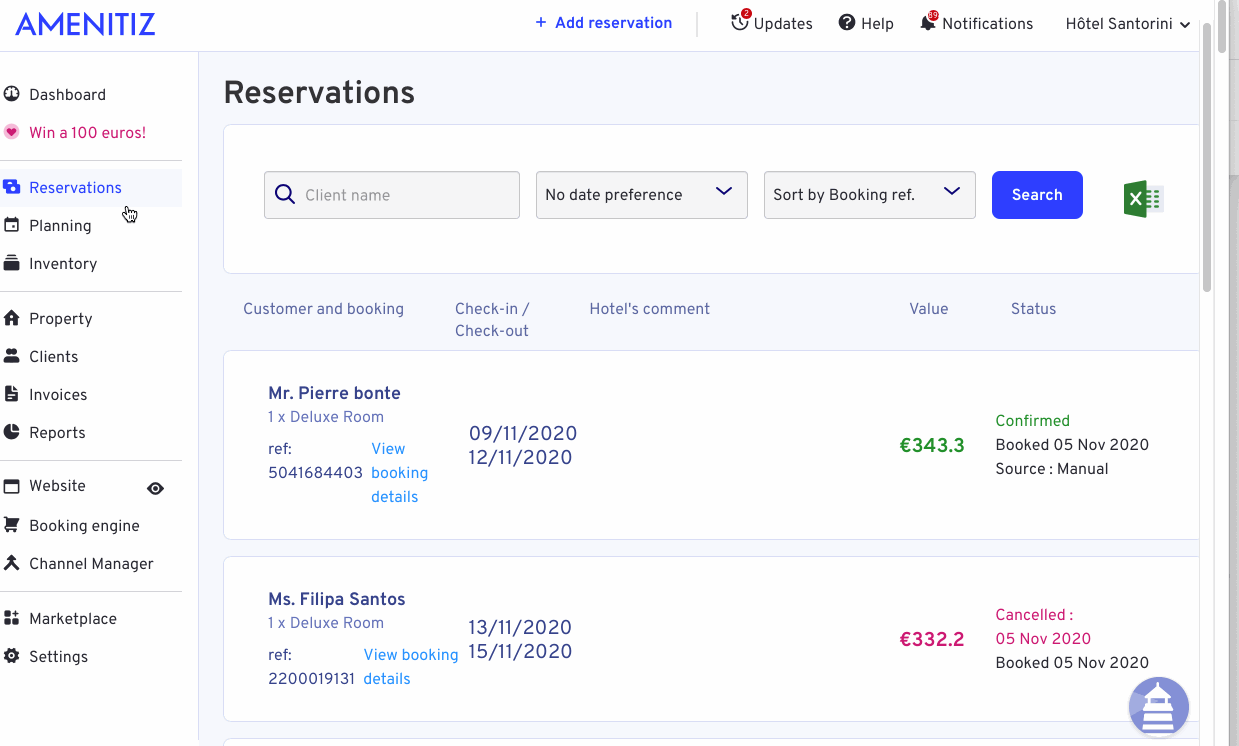
Task: Open the Planning menu item
Action: pos(60,226)
